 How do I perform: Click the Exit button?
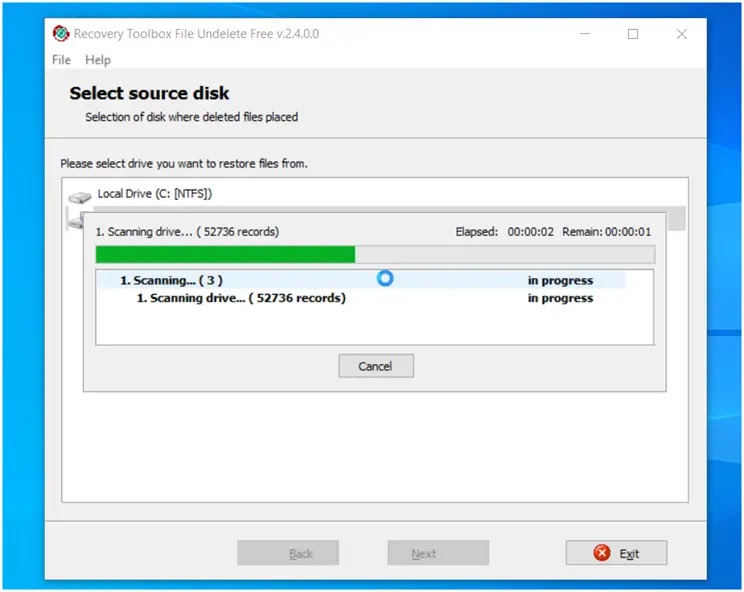(x=616, y=553)
